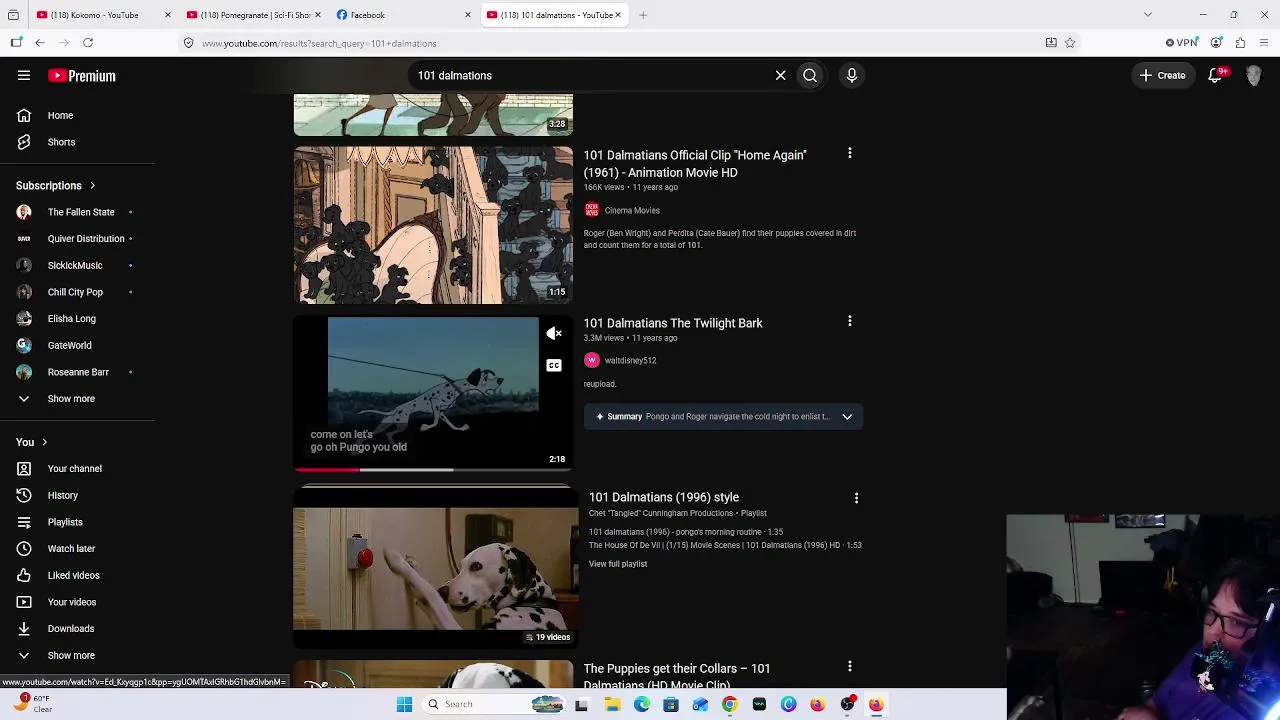
Task: Open the Subscriptions section chevron
Action: (92, 186)
